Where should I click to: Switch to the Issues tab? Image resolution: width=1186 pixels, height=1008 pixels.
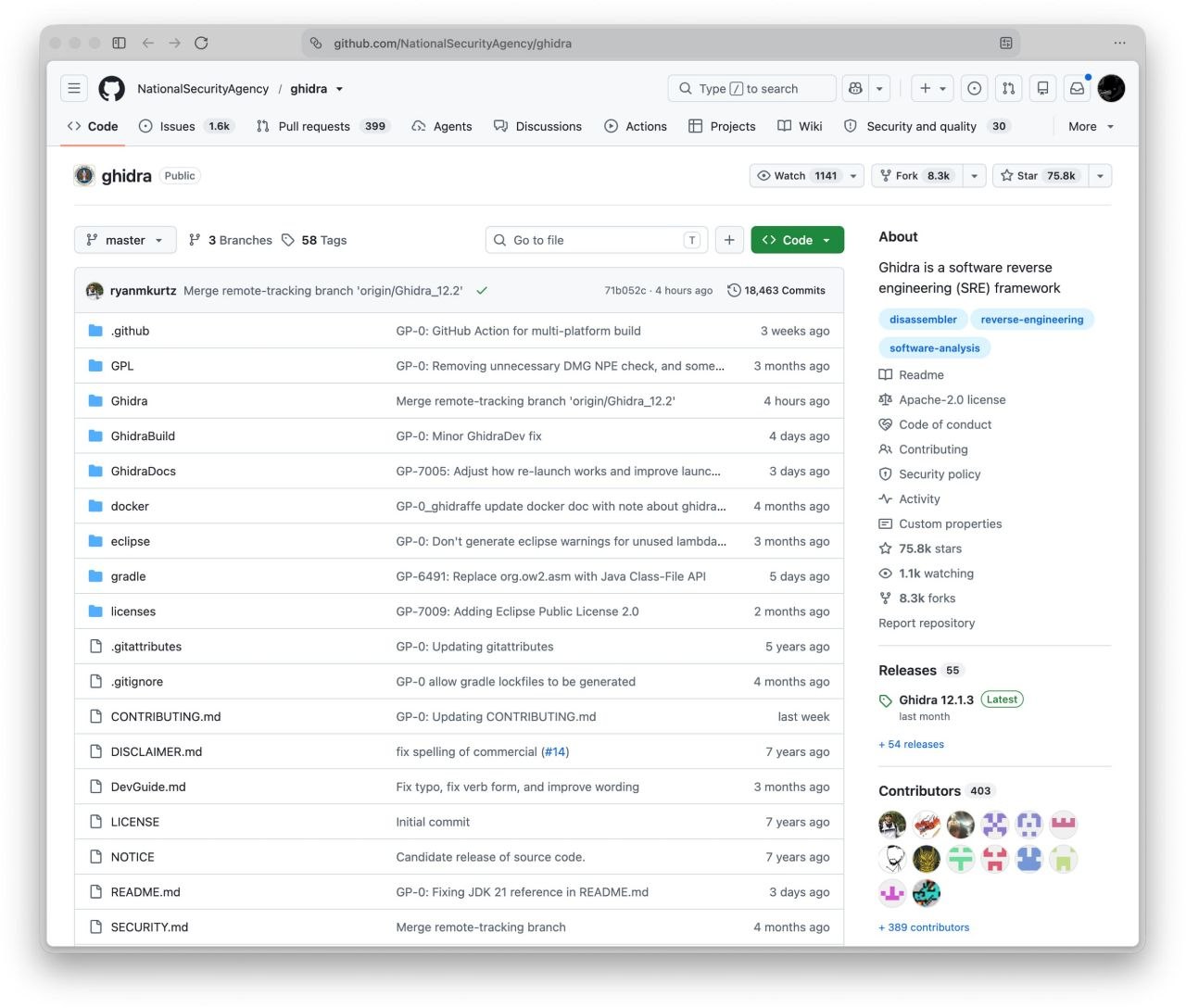click(185, 127)
